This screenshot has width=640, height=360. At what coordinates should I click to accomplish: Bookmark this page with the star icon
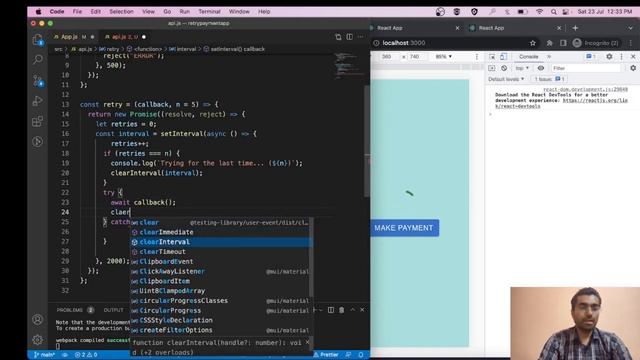click(533, 43)
